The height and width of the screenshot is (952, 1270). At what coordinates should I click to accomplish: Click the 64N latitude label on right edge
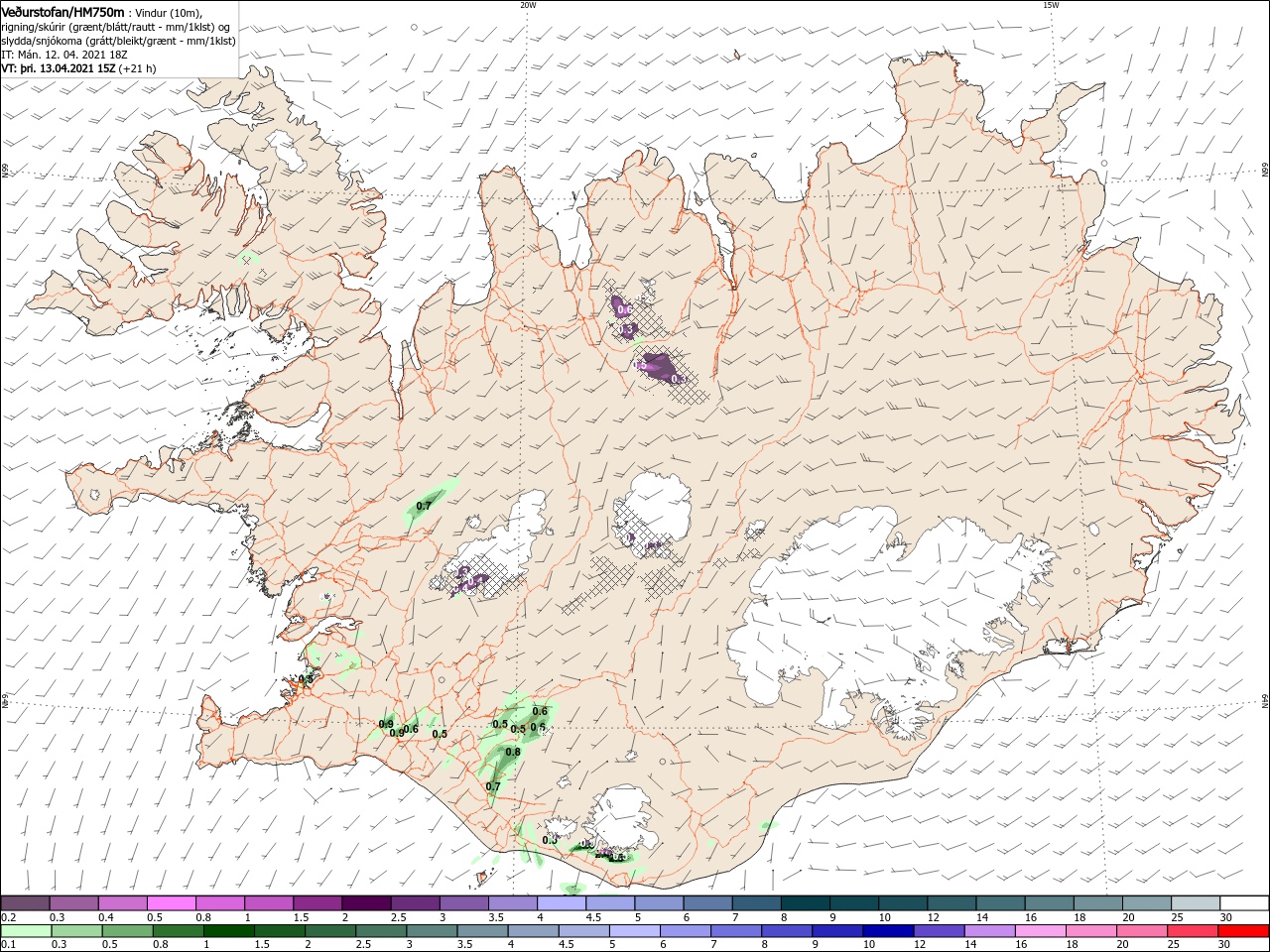pos(1265,701)
